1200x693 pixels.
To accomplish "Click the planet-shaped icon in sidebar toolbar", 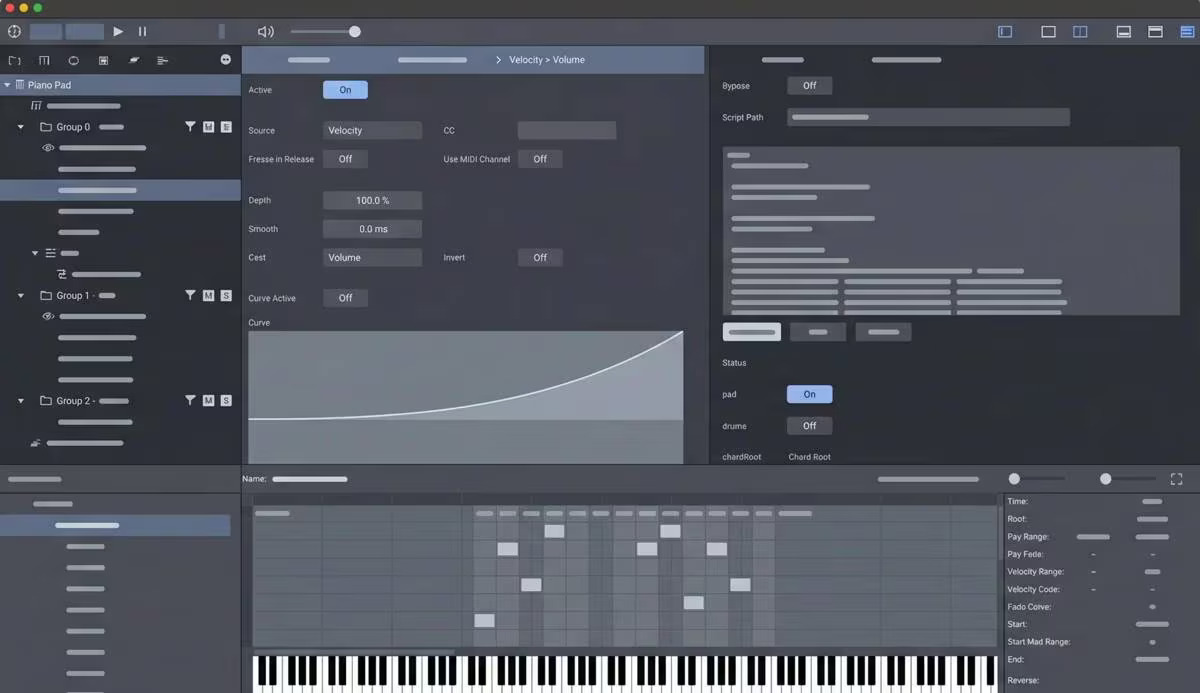I will pyautogui.click(x=133, y=60).
